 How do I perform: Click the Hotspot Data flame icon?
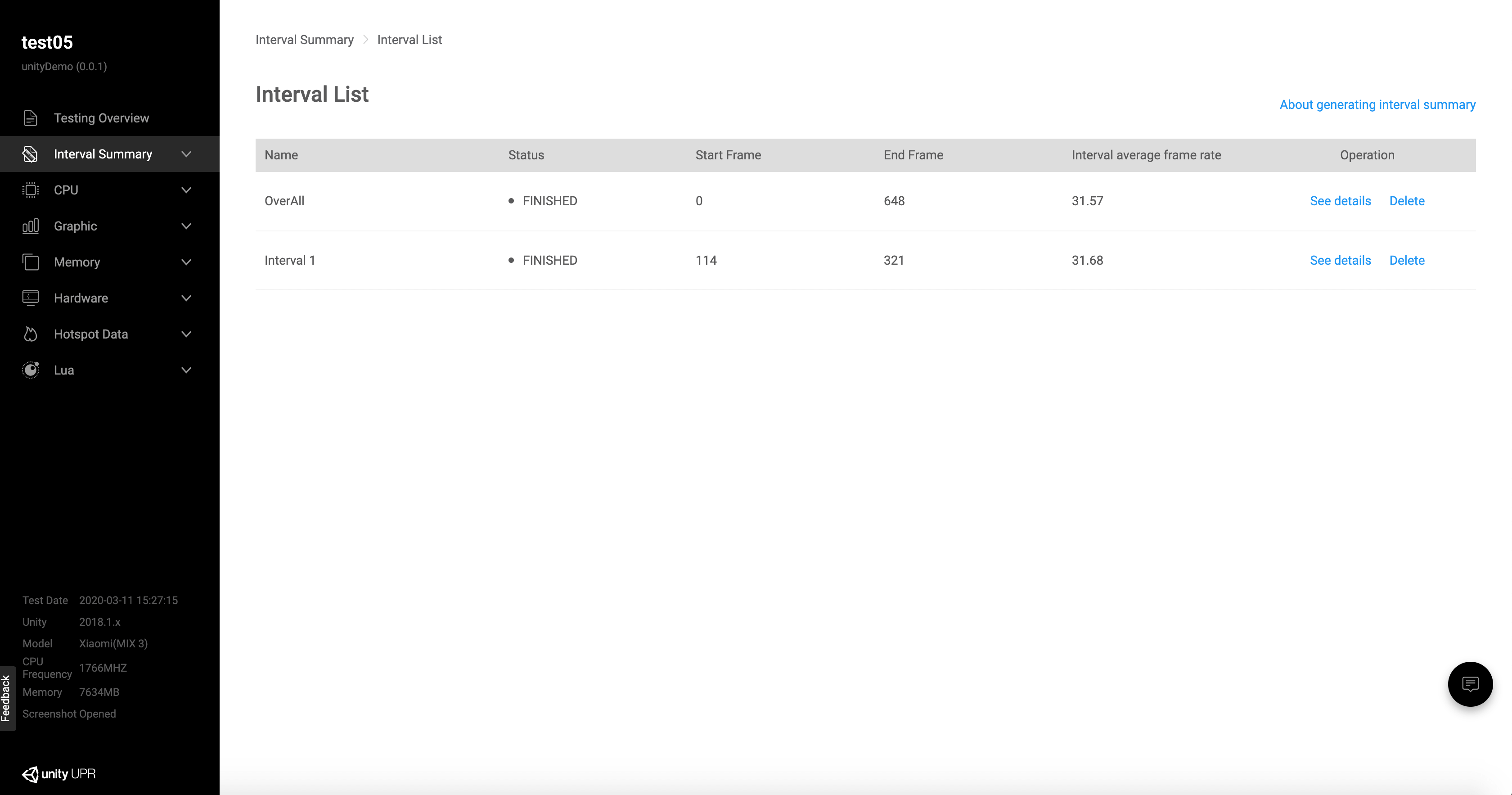(x=31, y=334)
